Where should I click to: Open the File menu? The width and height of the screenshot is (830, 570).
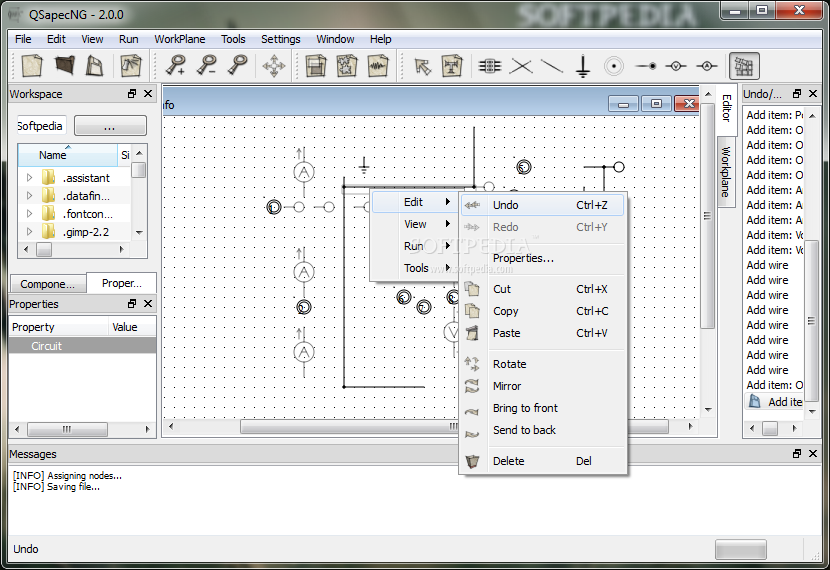coord(23,39)
